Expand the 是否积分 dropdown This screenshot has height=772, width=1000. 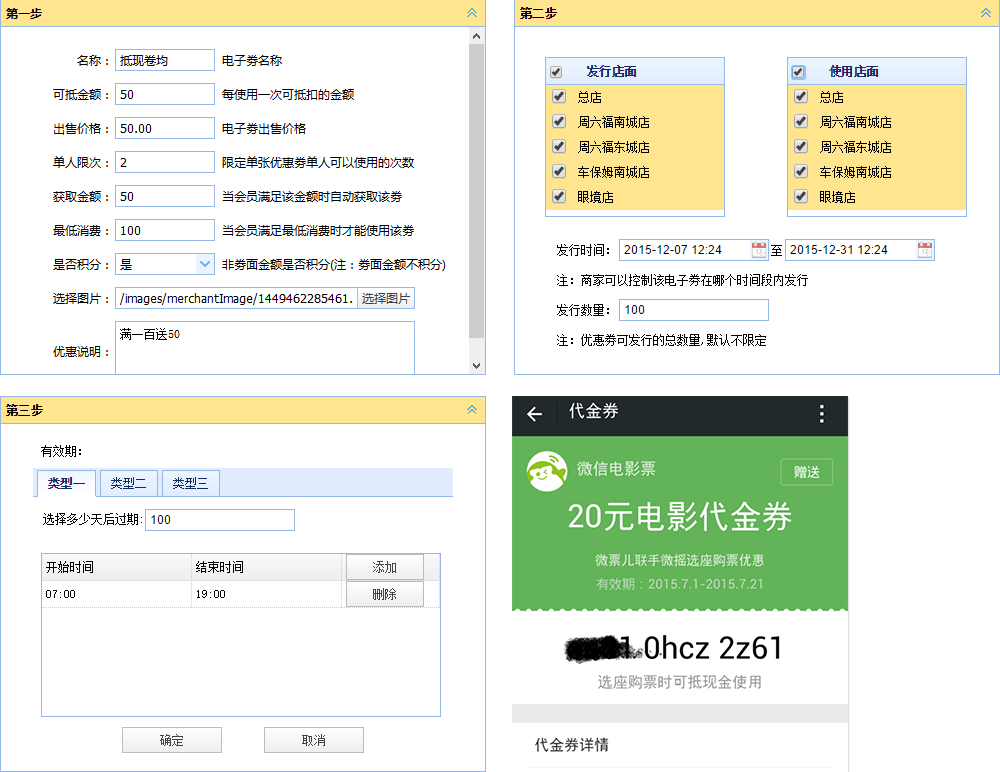[x=205, y=264]
